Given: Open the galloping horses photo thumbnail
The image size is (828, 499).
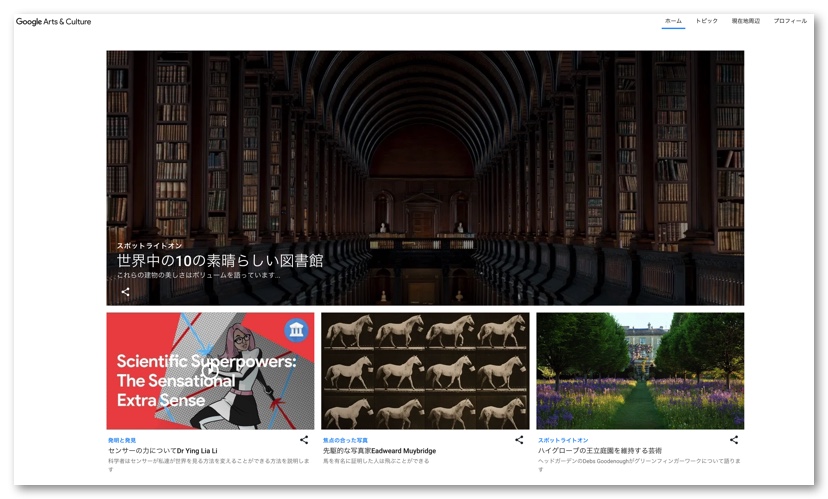Looking at the screenshot, I should point(425,371).
